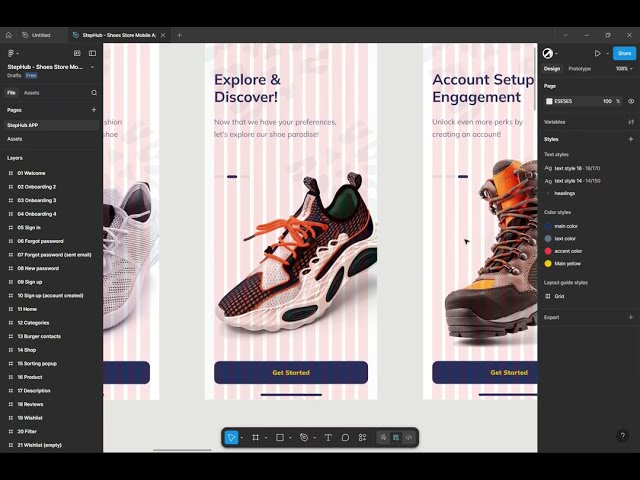The width and height of the screenshot is (640, 480).
Task: Open the Actions components tool
Action: 362,438
